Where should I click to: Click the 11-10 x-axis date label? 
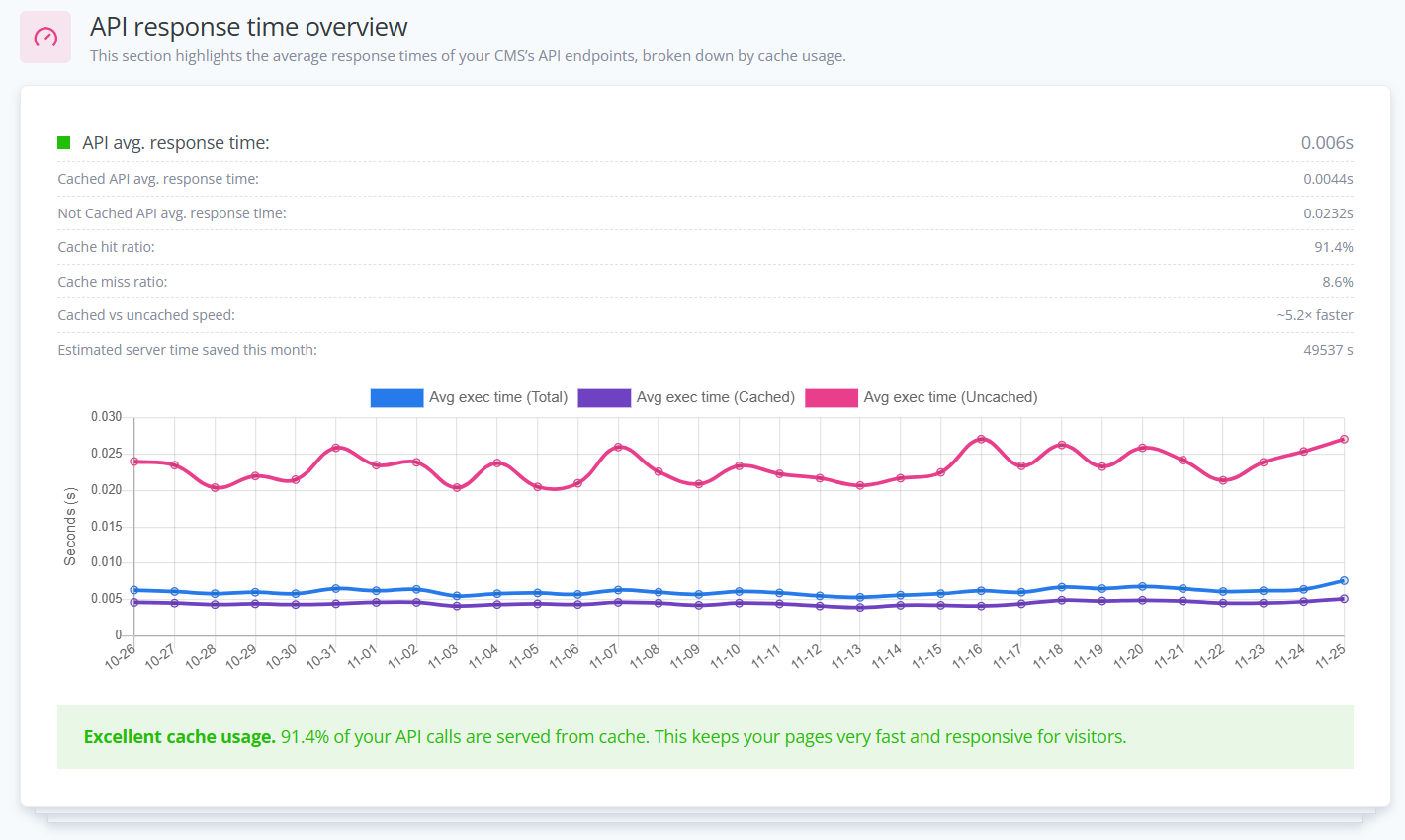pos(725,656)
